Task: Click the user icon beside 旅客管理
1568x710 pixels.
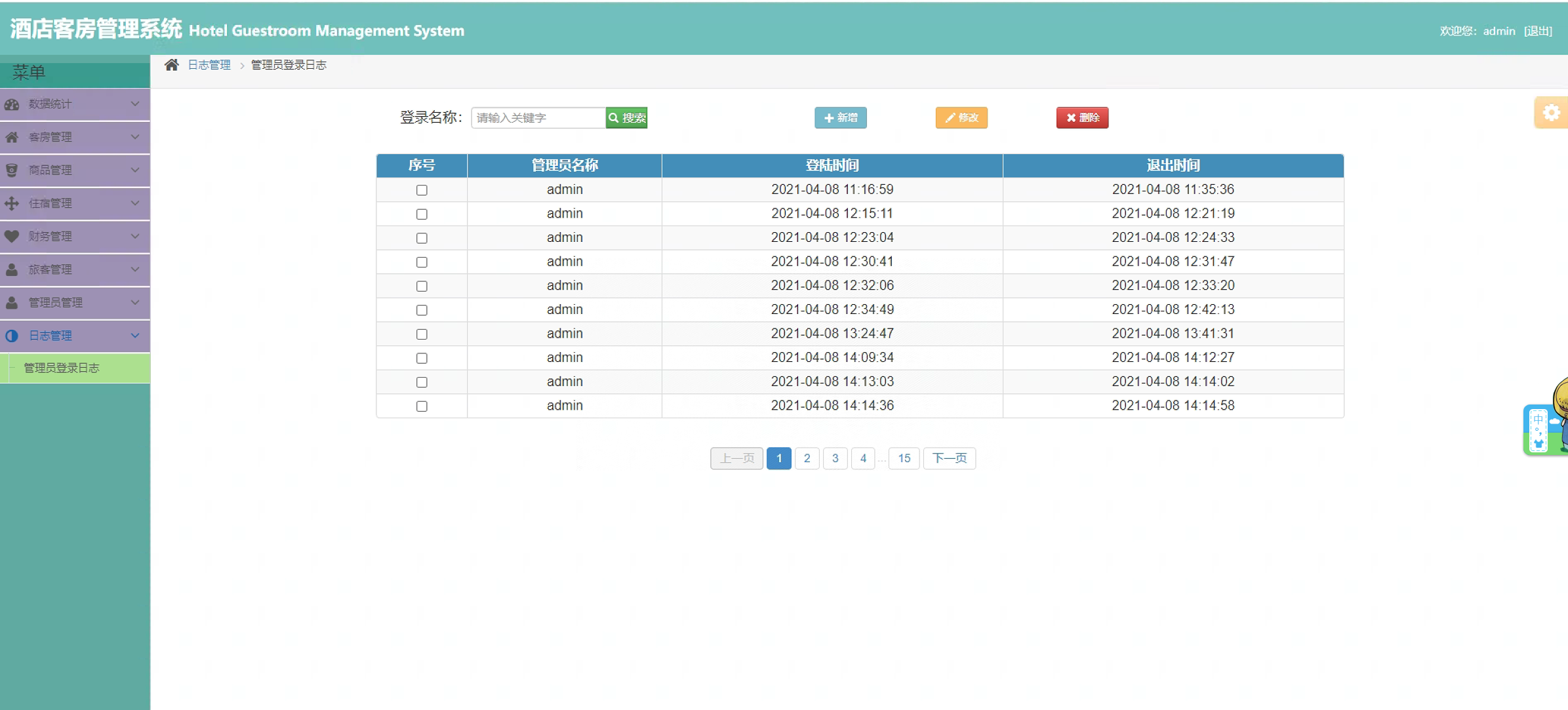Action: click(x=12, y=269)
